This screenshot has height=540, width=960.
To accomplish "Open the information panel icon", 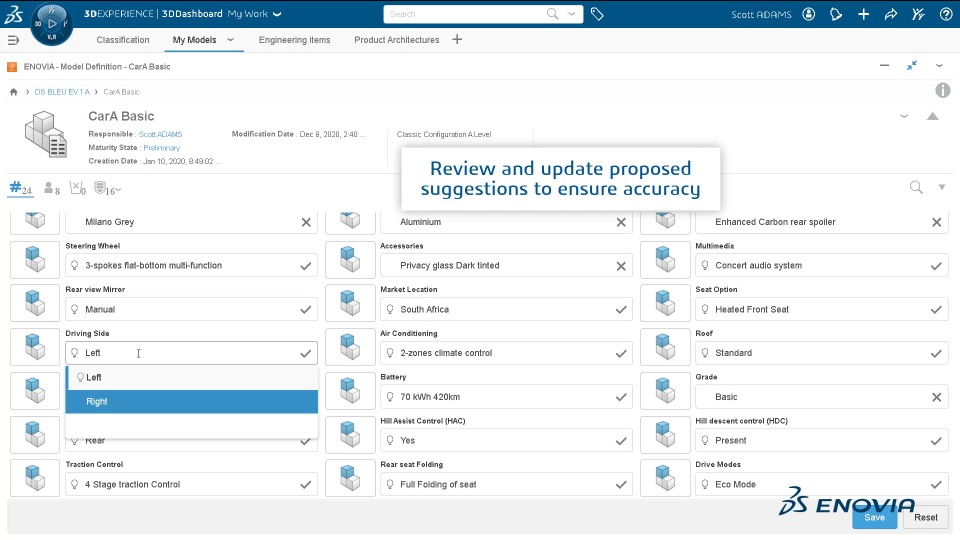I will pyautogui.click(x=943, y=91).
